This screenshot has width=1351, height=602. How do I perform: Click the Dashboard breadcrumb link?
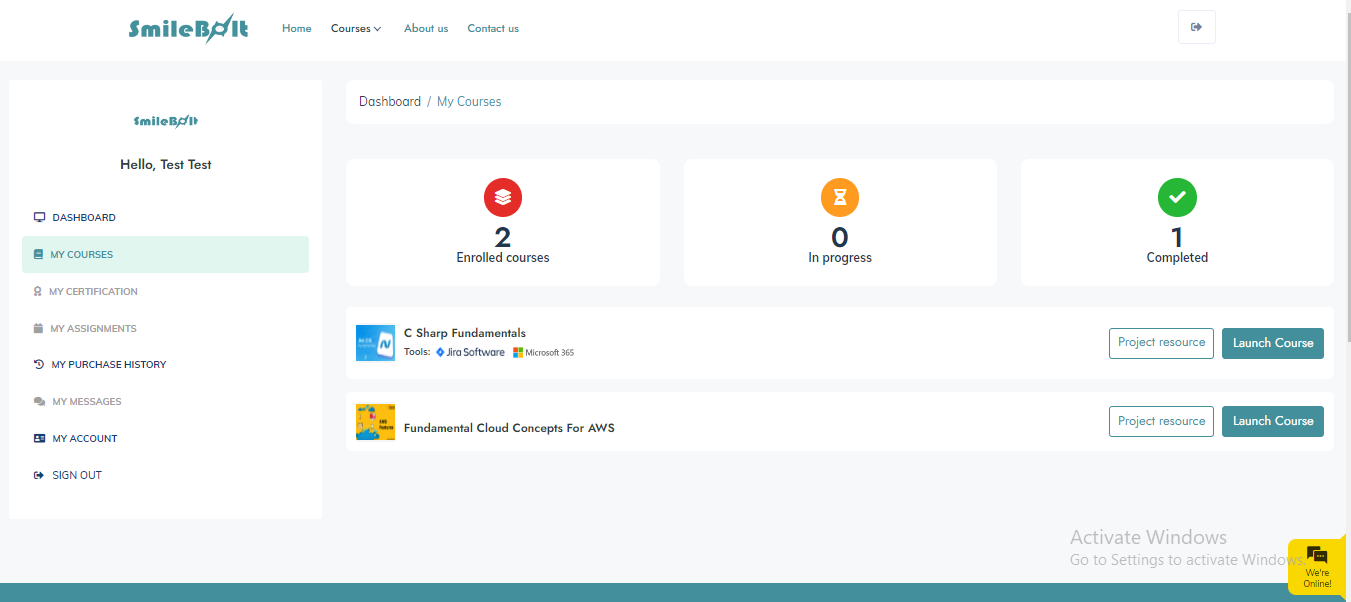[390, 101]
